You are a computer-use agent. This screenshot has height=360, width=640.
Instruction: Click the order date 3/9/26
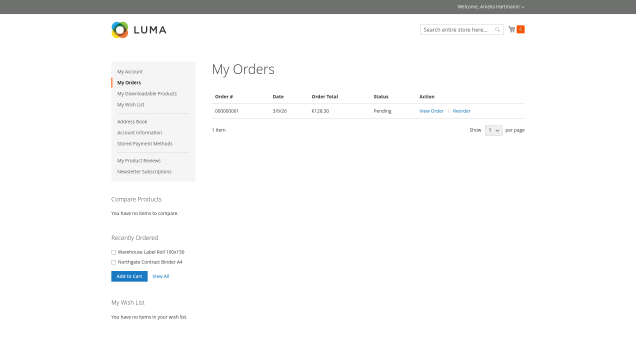[x=280, y=111]
